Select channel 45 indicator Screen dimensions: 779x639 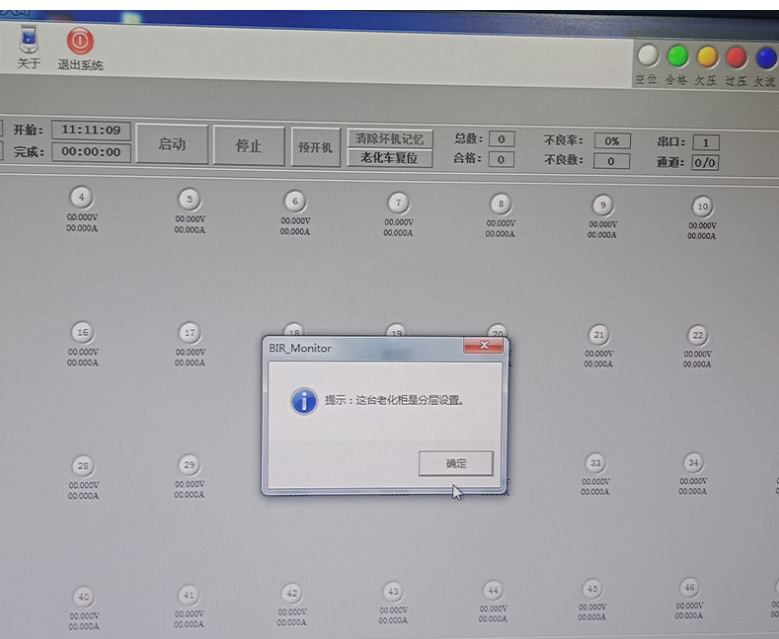click(x=592, y=589)
